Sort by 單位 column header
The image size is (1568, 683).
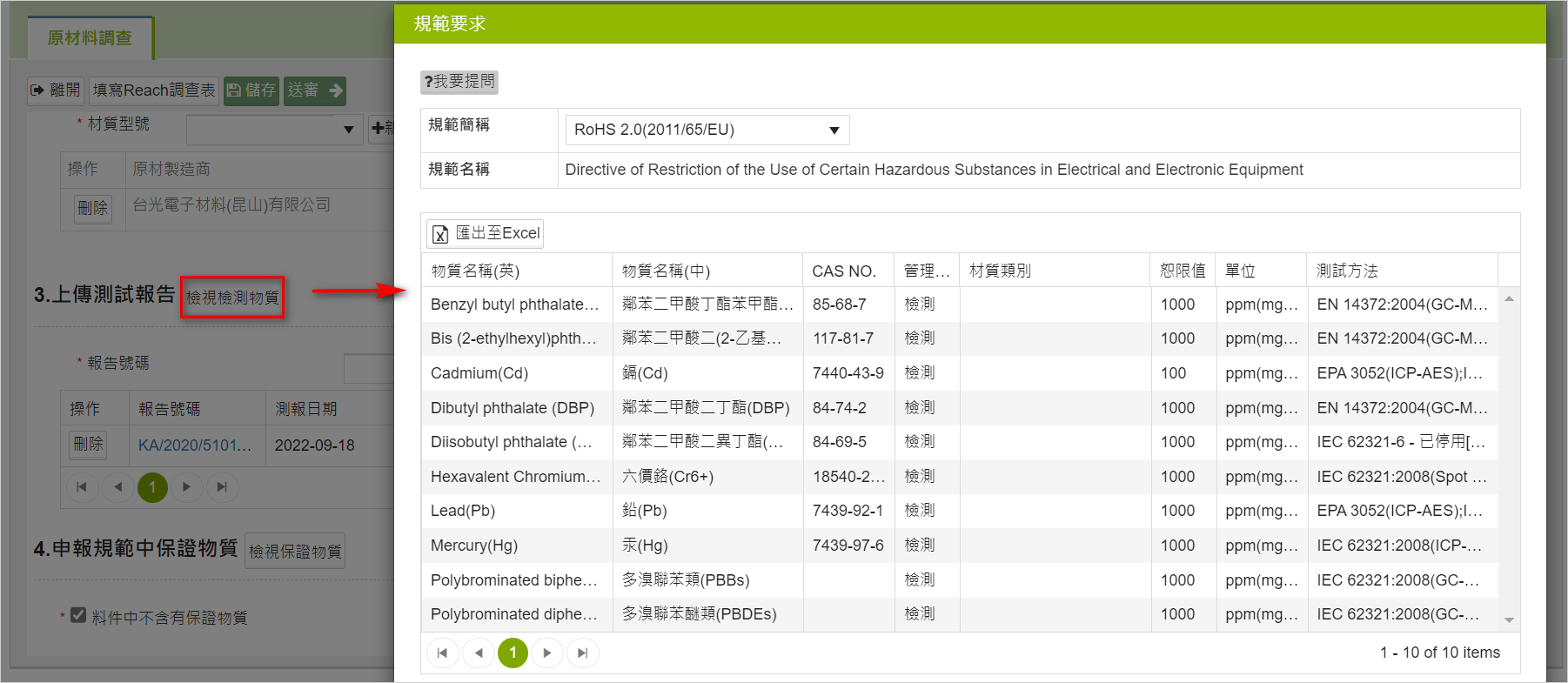[x=1261, y=271]
